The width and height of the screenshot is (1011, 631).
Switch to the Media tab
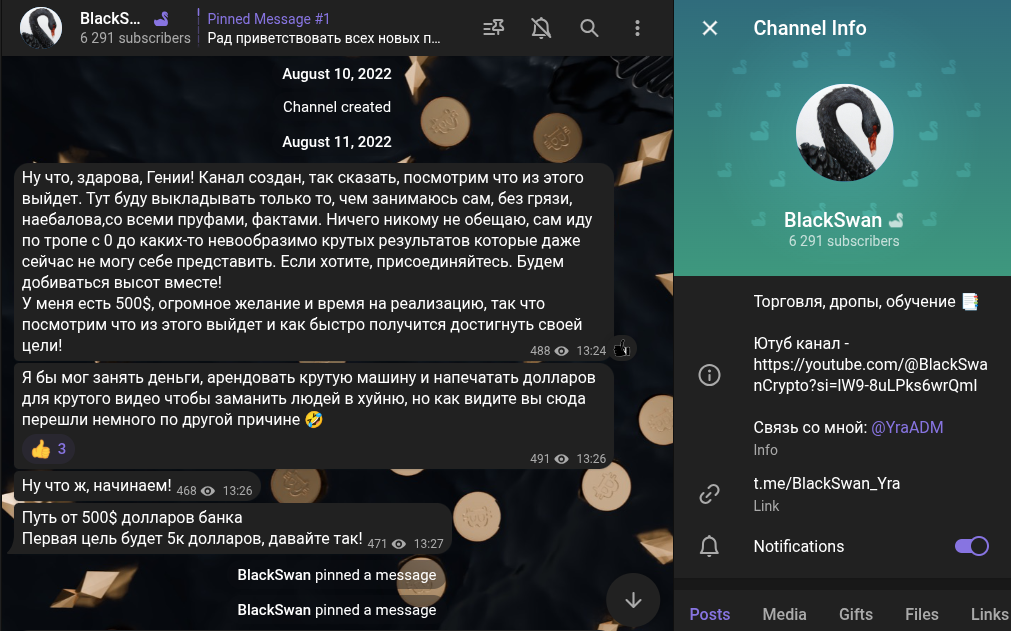784,614
